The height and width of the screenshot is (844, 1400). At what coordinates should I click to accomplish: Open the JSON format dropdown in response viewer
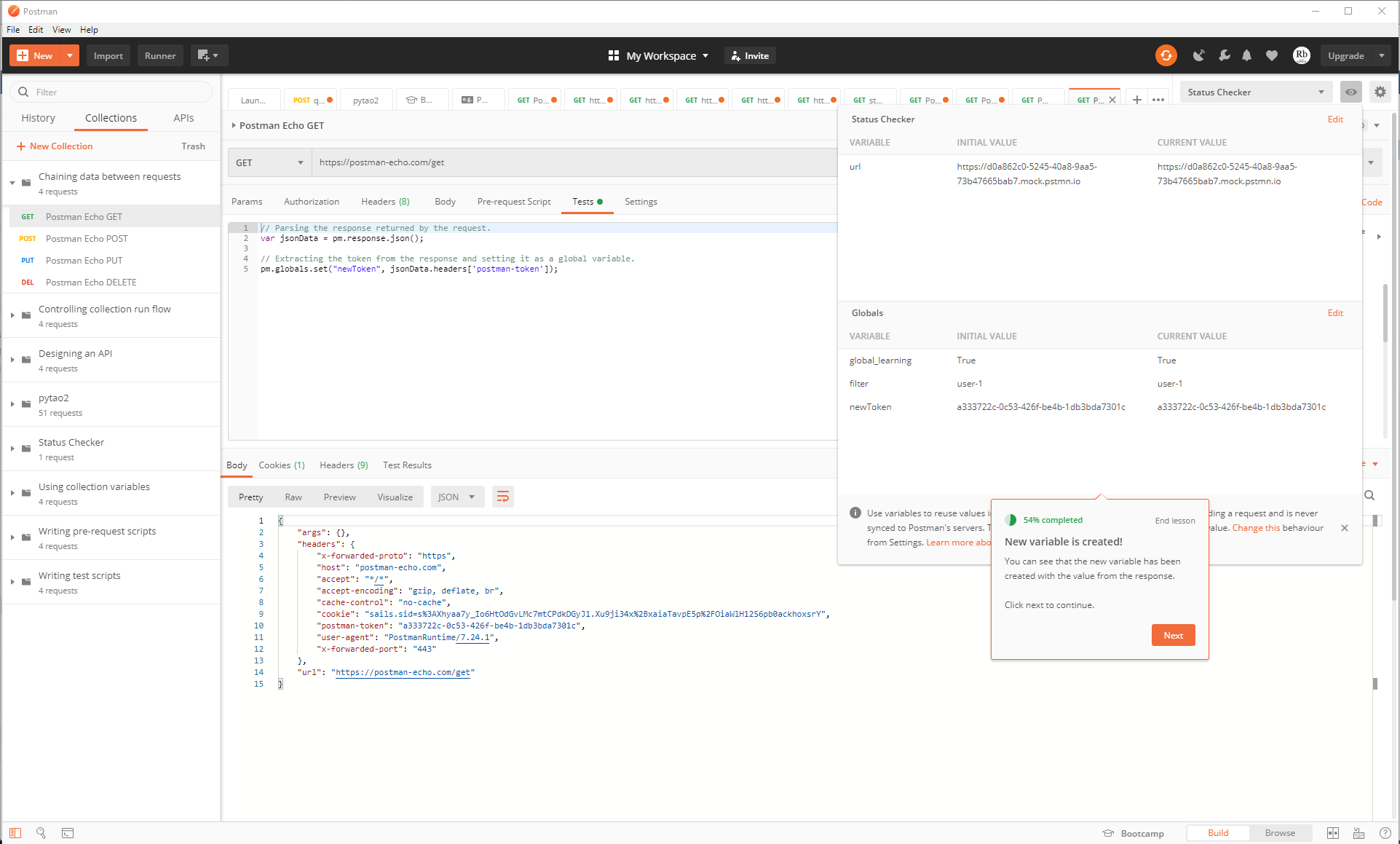(456, 497)
